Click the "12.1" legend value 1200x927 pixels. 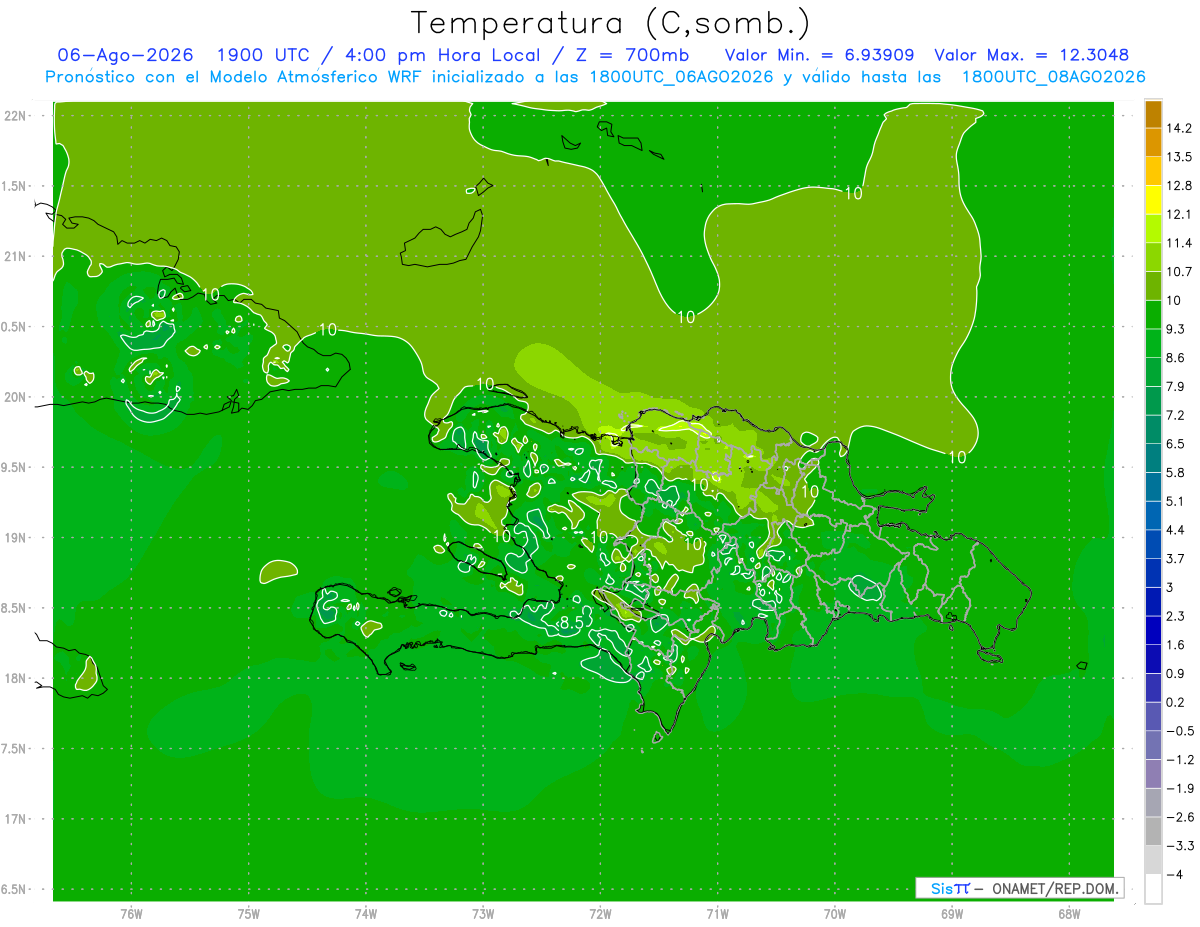(x=1179, y=214)
